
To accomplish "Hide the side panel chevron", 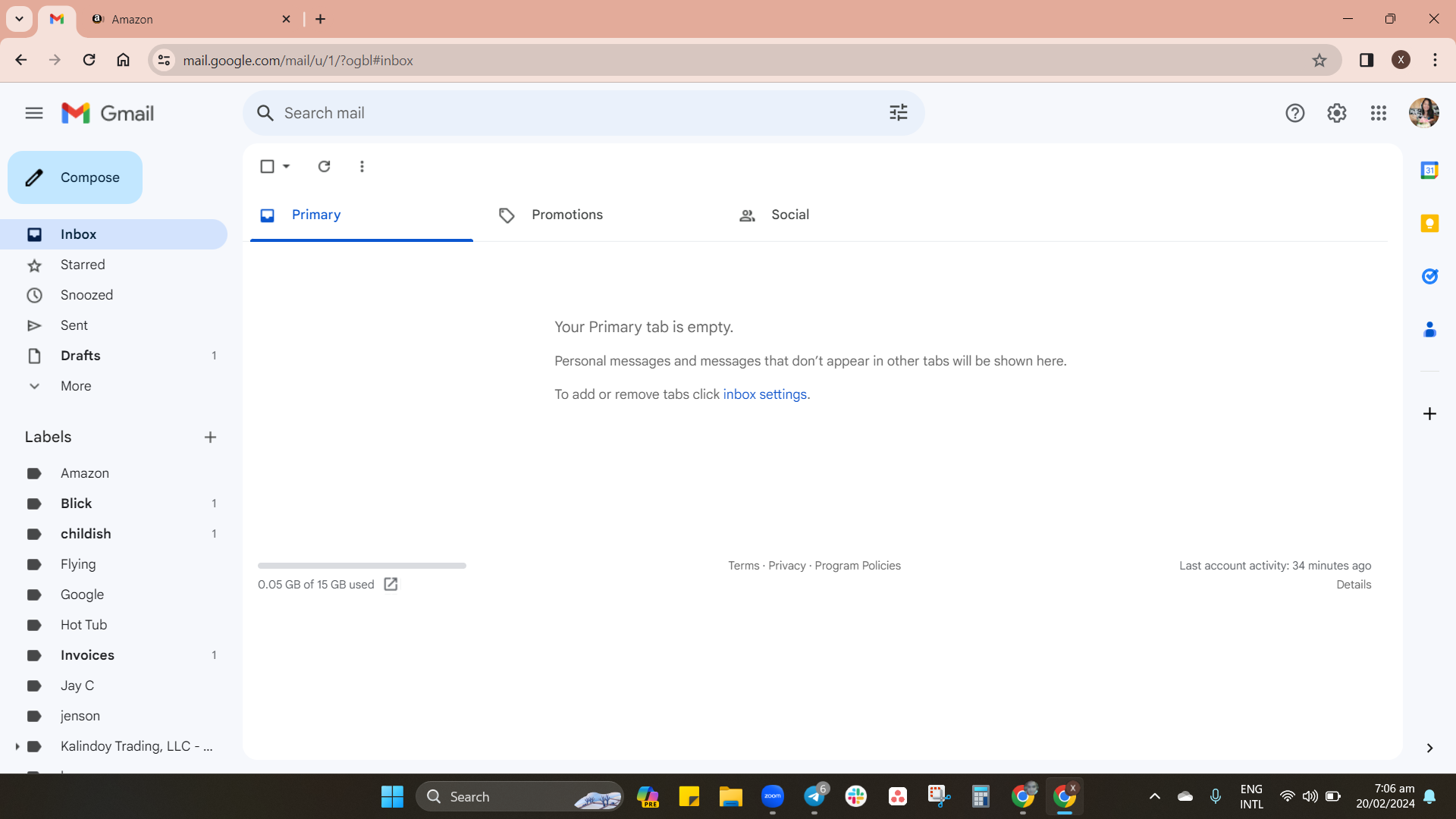I will pos(1429,748).
